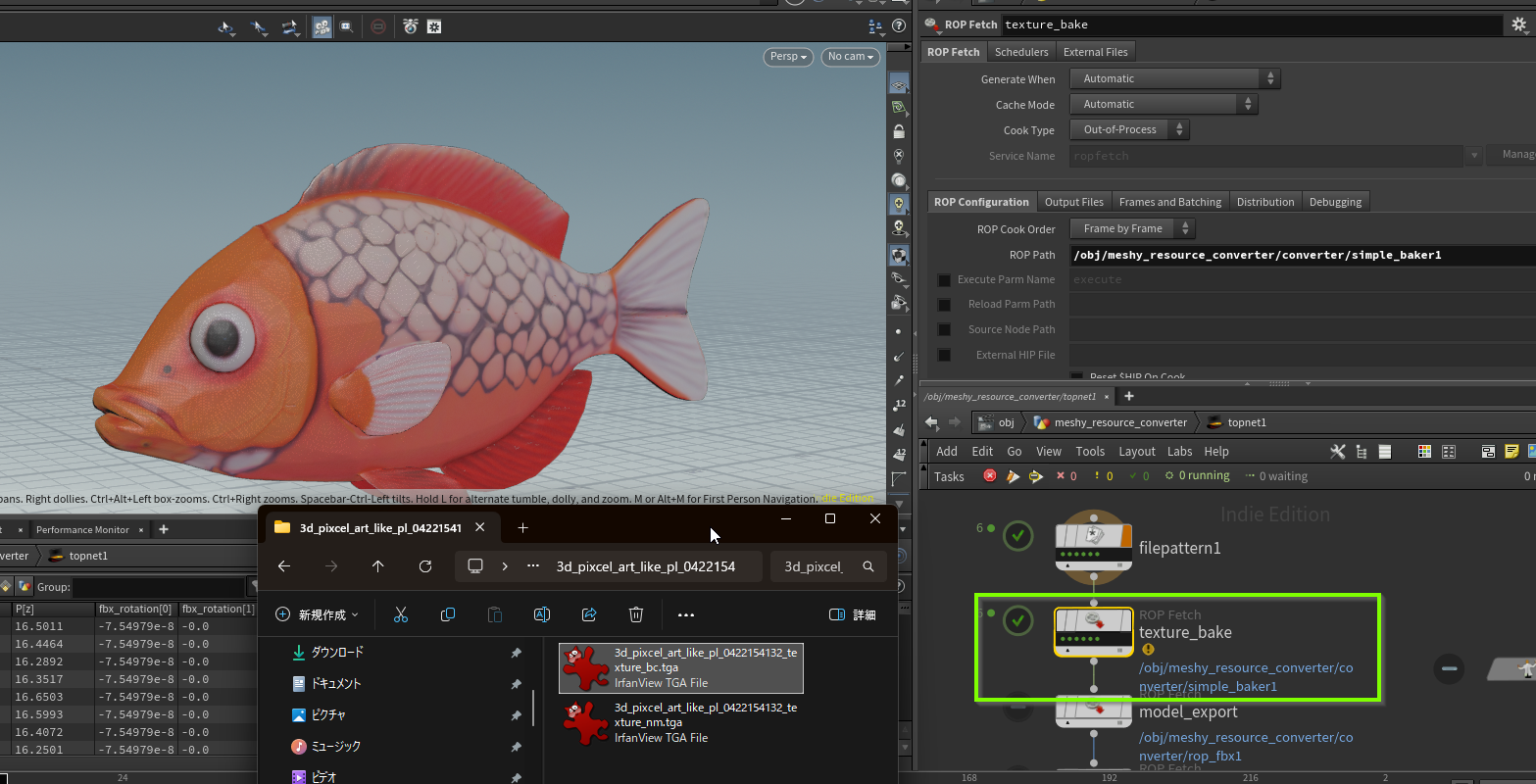Click the dirty and cook icon in Tasks bar
Viewport: 1536px width, 784px height.
[x=1014, y=476]
